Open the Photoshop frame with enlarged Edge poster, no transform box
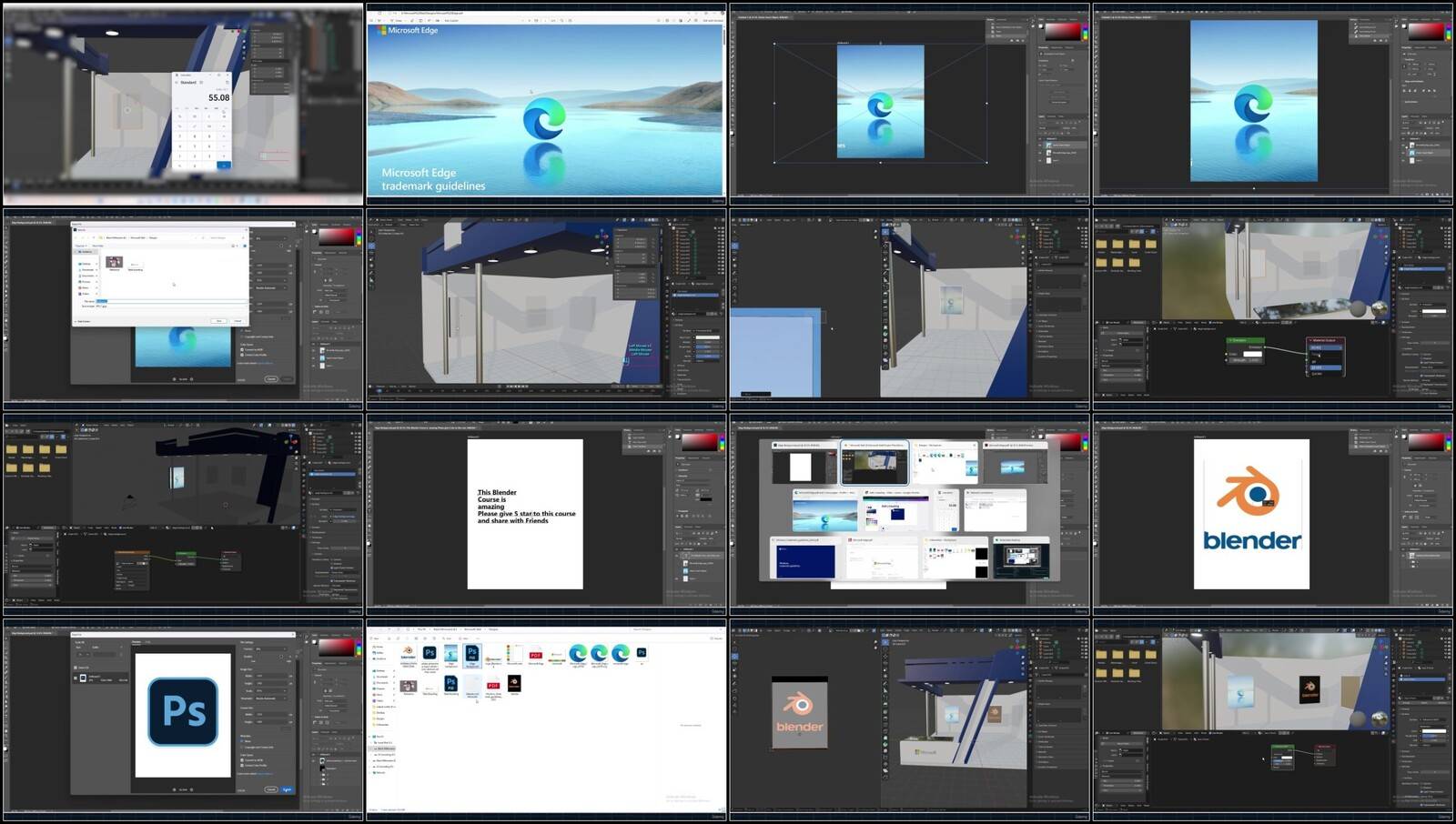The height and width of the screenshot is (824, 1456). 1272,104
